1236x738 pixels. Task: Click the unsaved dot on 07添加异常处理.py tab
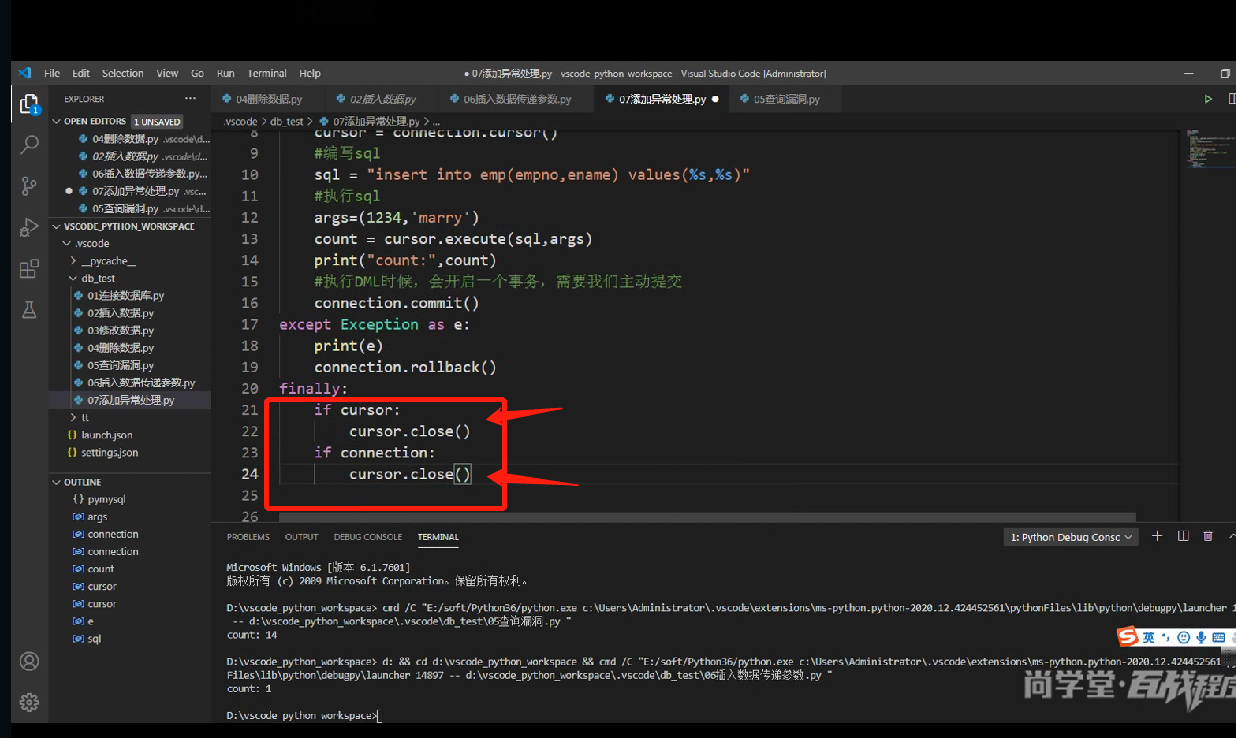coord(715,99)
